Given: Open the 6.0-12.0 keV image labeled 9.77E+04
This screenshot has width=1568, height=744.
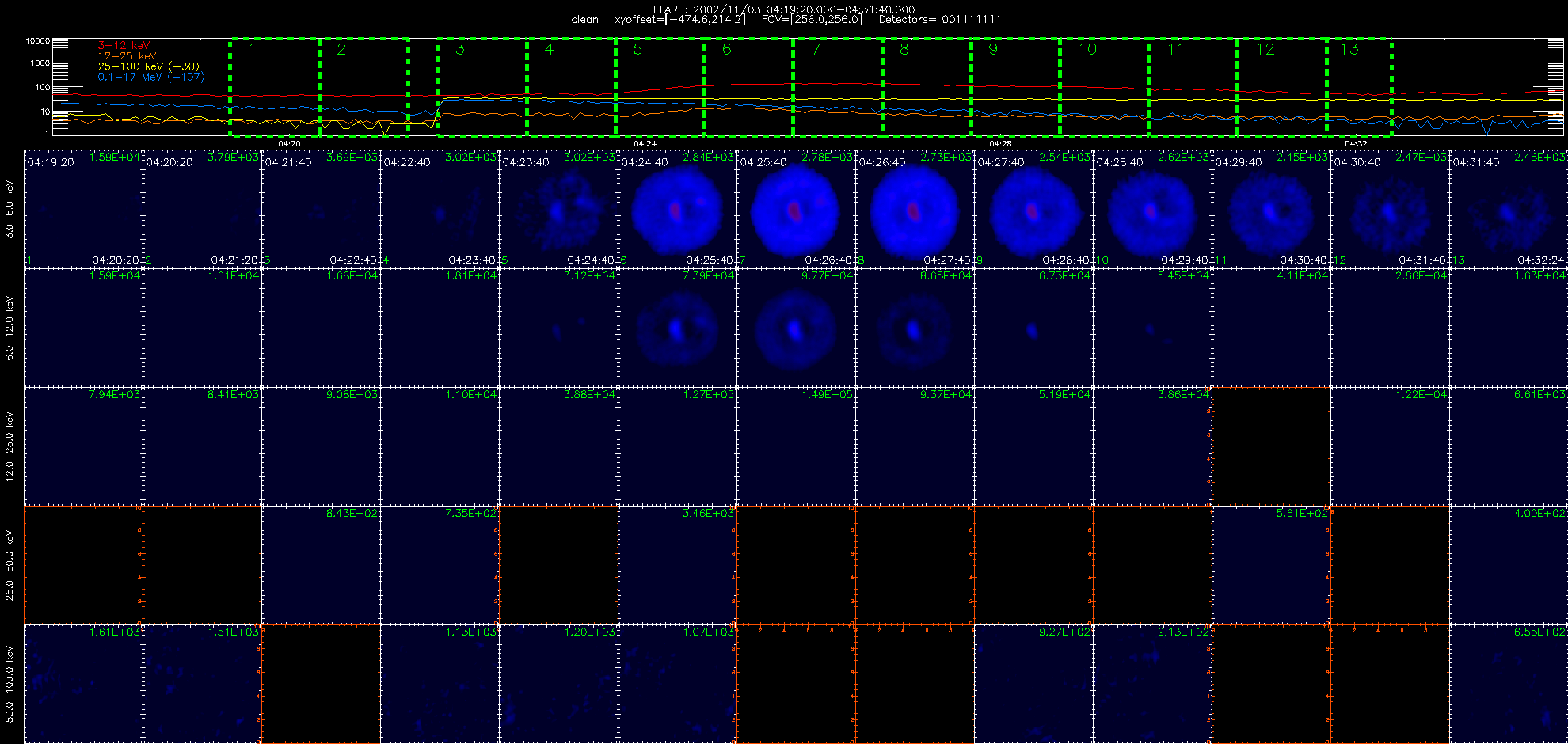Looking at the screenshot, I should (x=796, y=328).
